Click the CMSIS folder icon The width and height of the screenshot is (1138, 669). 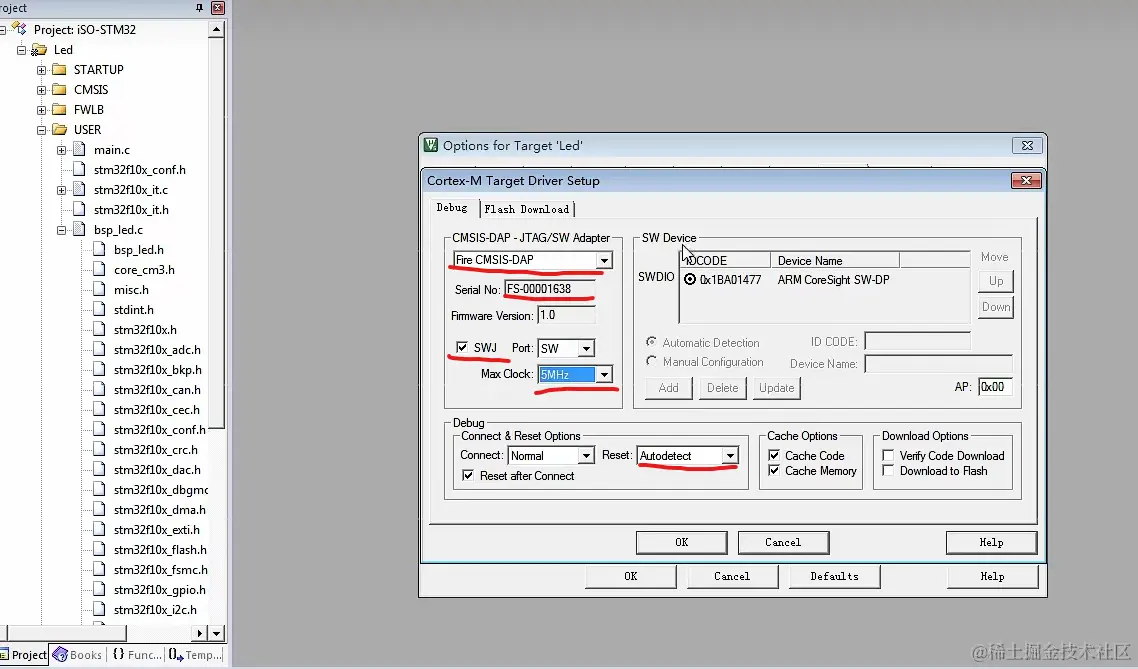pyautogui.click(x=60, y=89)
